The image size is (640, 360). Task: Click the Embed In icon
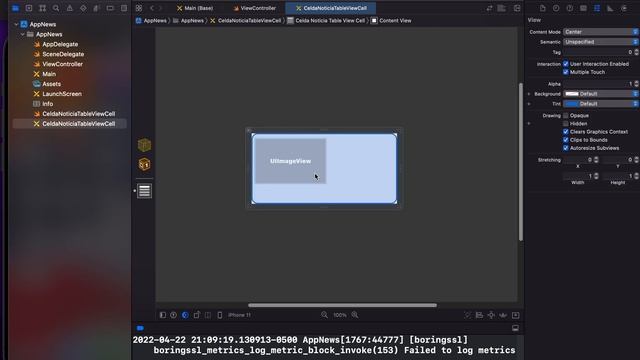[x=516, y=315]
